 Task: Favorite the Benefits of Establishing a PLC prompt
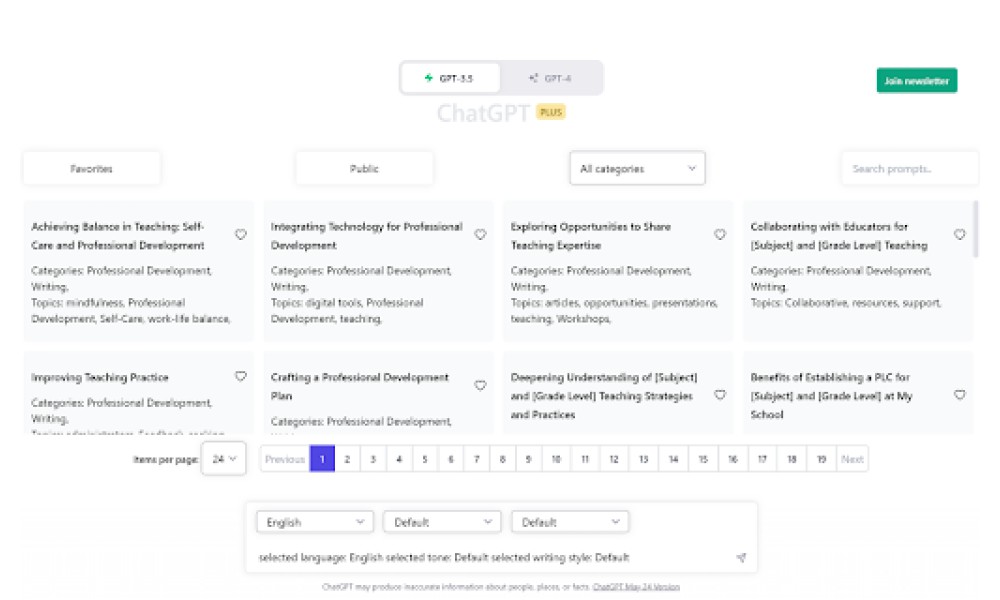(x=960, y=395)
